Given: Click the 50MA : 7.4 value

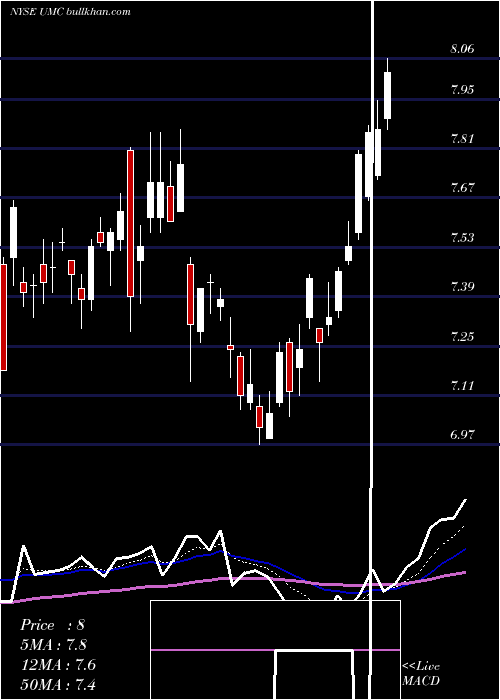Looking at the screenshot, I should [x=58, y=685].
